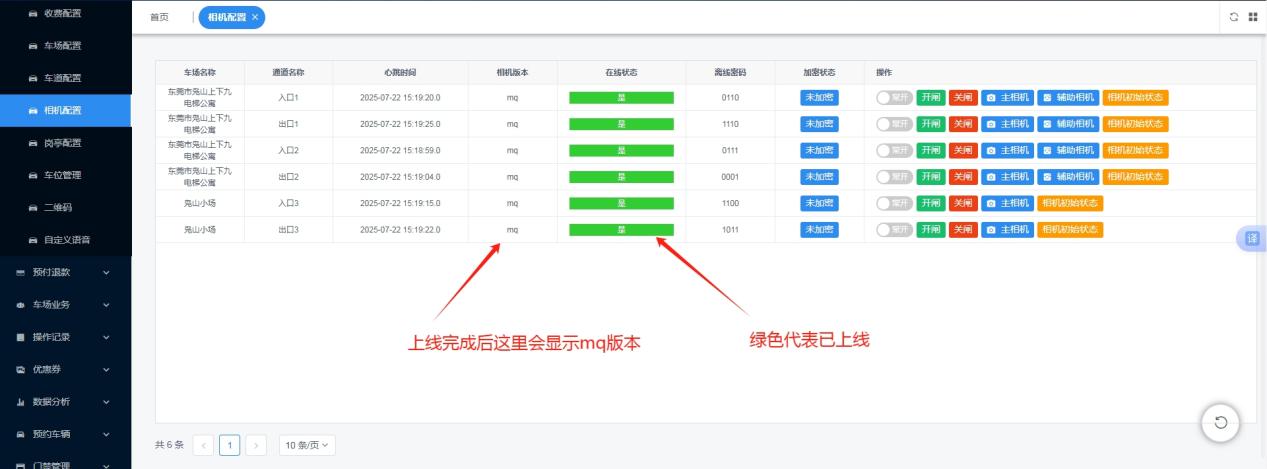Toggle the 常开 switch for 出口2
1267x469 pixels.
893,176
